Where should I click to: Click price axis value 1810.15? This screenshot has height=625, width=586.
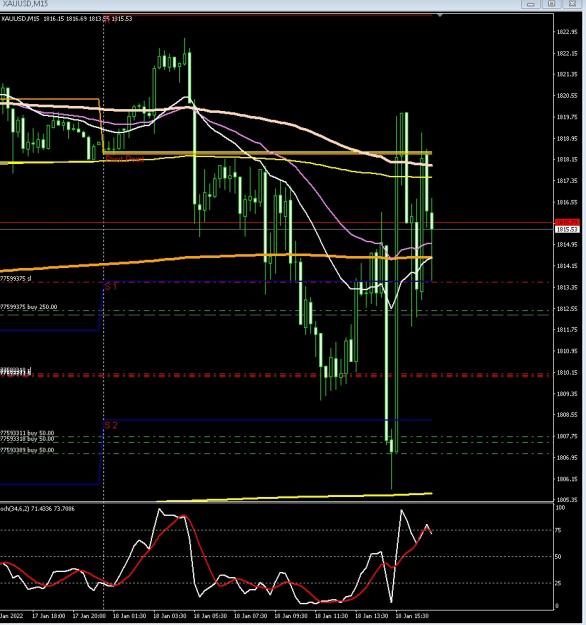567,373
